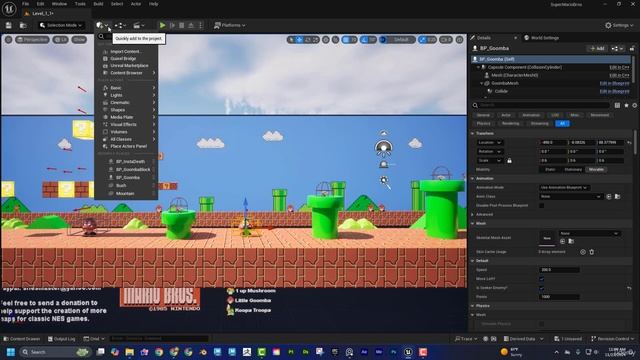Start Play in Editor with green play button
Screen dimensions: 640x360
[162, 25]
